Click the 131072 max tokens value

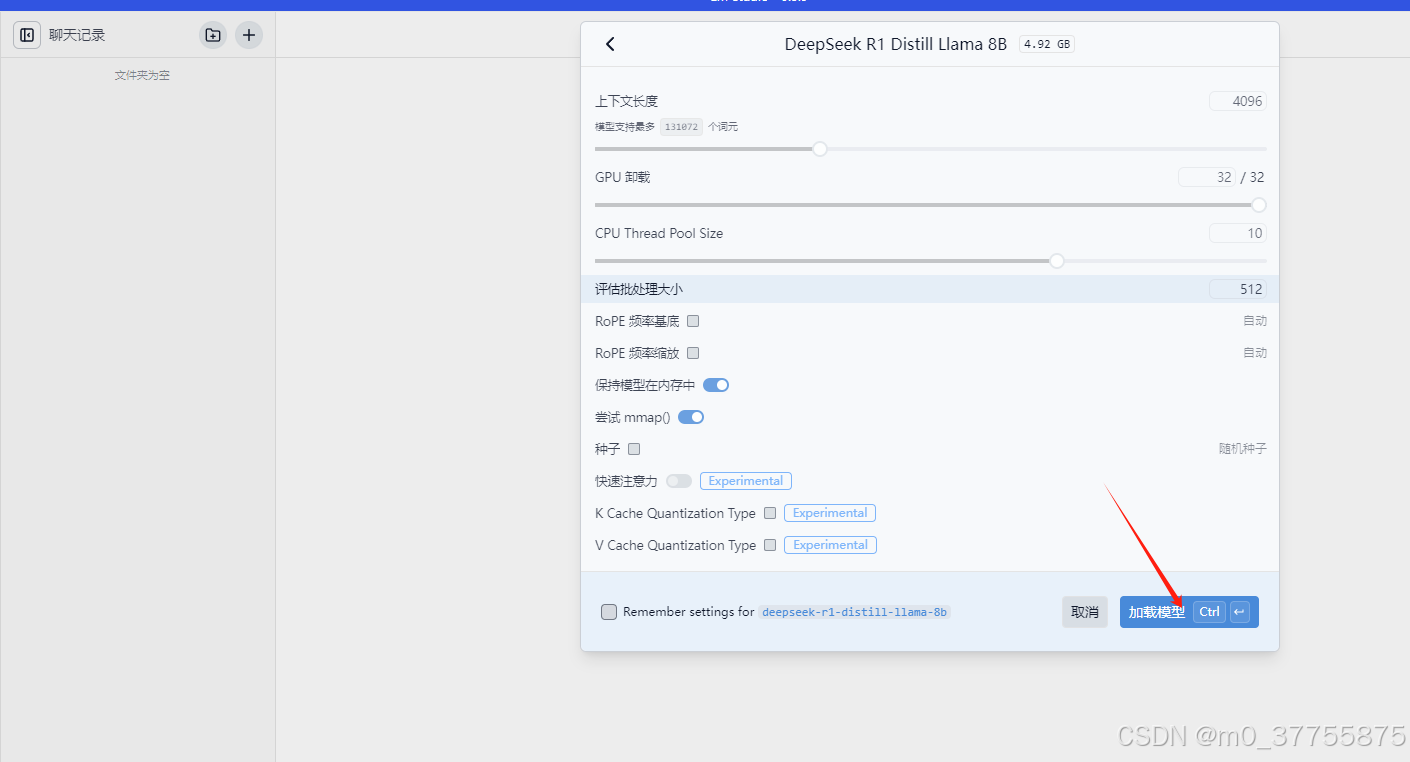[681, 127]
